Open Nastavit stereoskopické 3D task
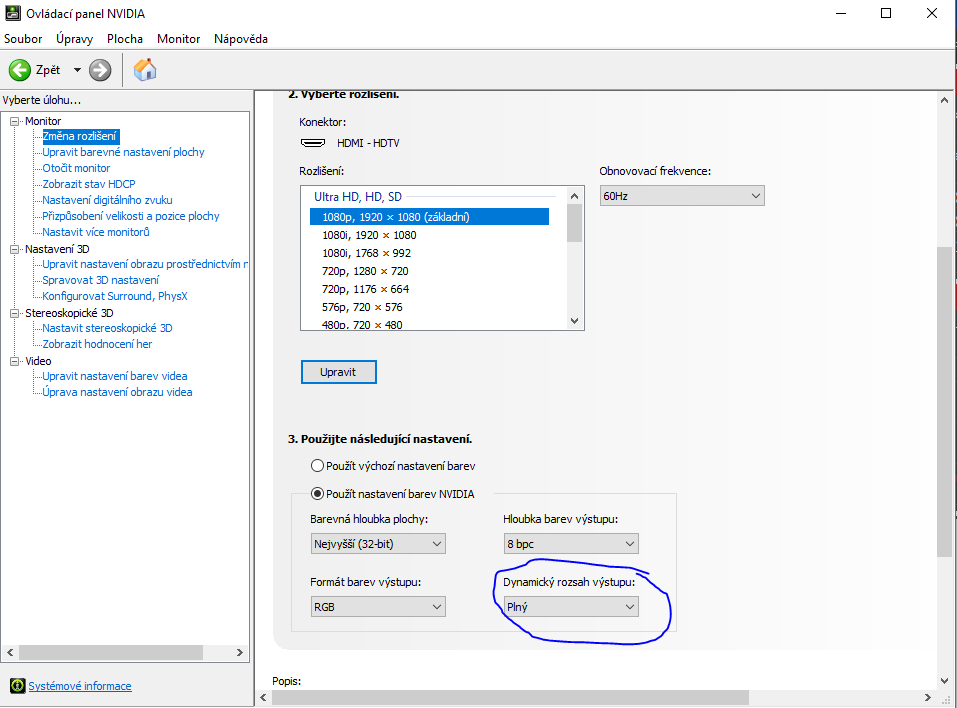The height and width of the screenshot is (708, 957). tap(107, 328)
